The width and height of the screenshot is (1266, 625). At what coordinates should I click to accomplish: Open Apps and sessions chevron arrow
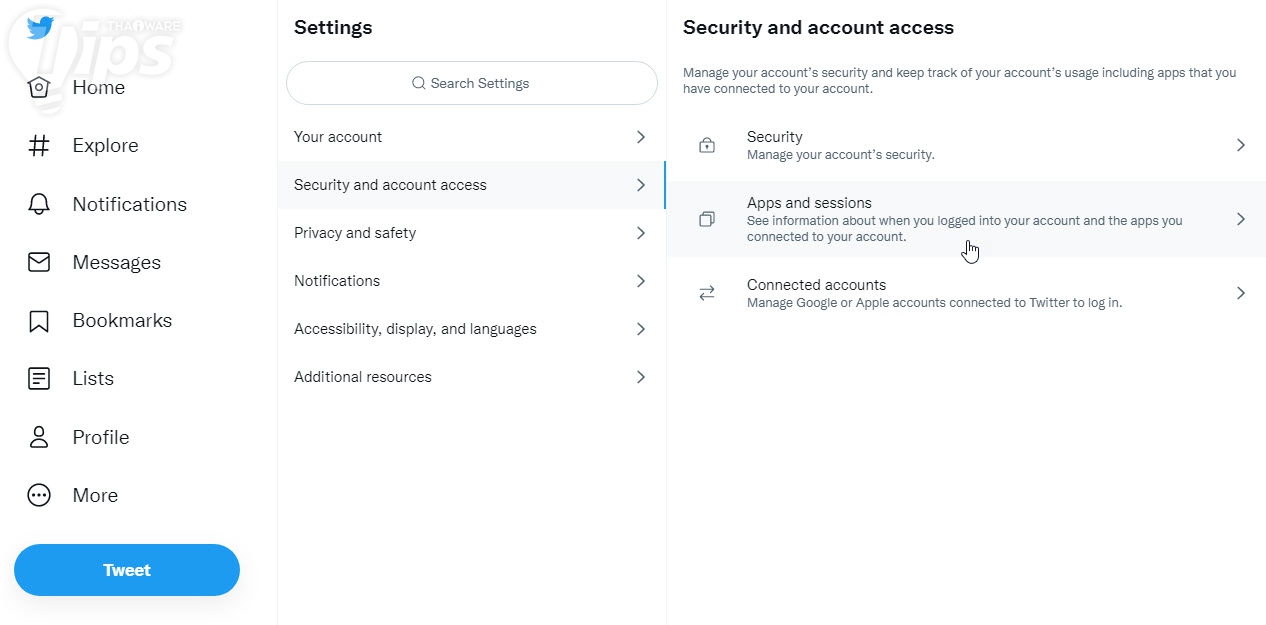(x=1240, y=219)
